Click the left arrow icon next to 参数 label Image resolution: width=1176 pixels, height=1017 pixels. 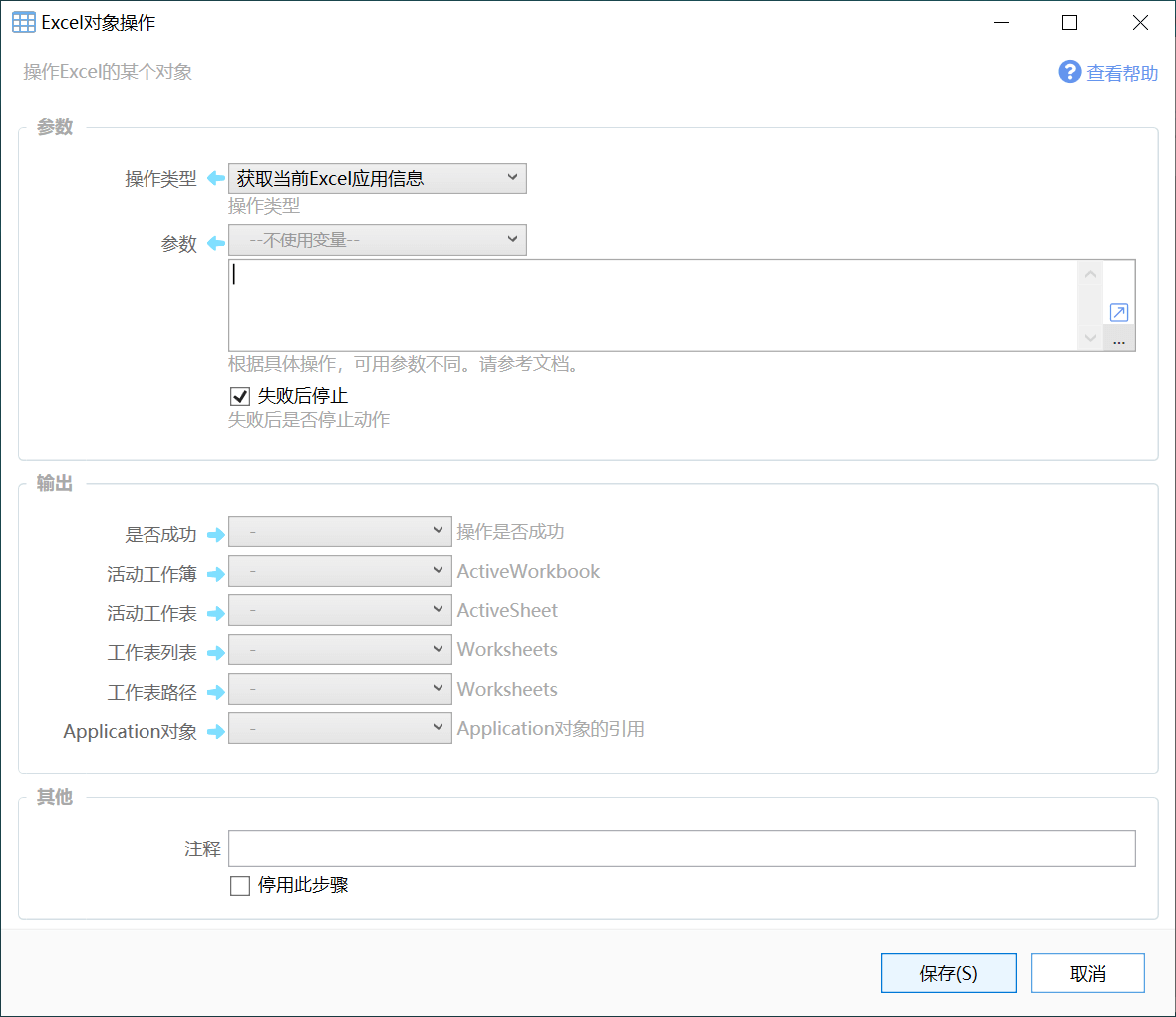pos(216,243)
